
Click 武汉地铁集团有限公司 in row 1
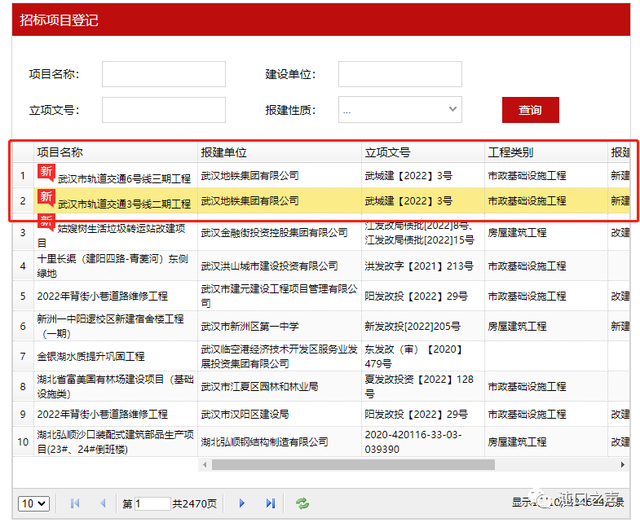(250, 176)
